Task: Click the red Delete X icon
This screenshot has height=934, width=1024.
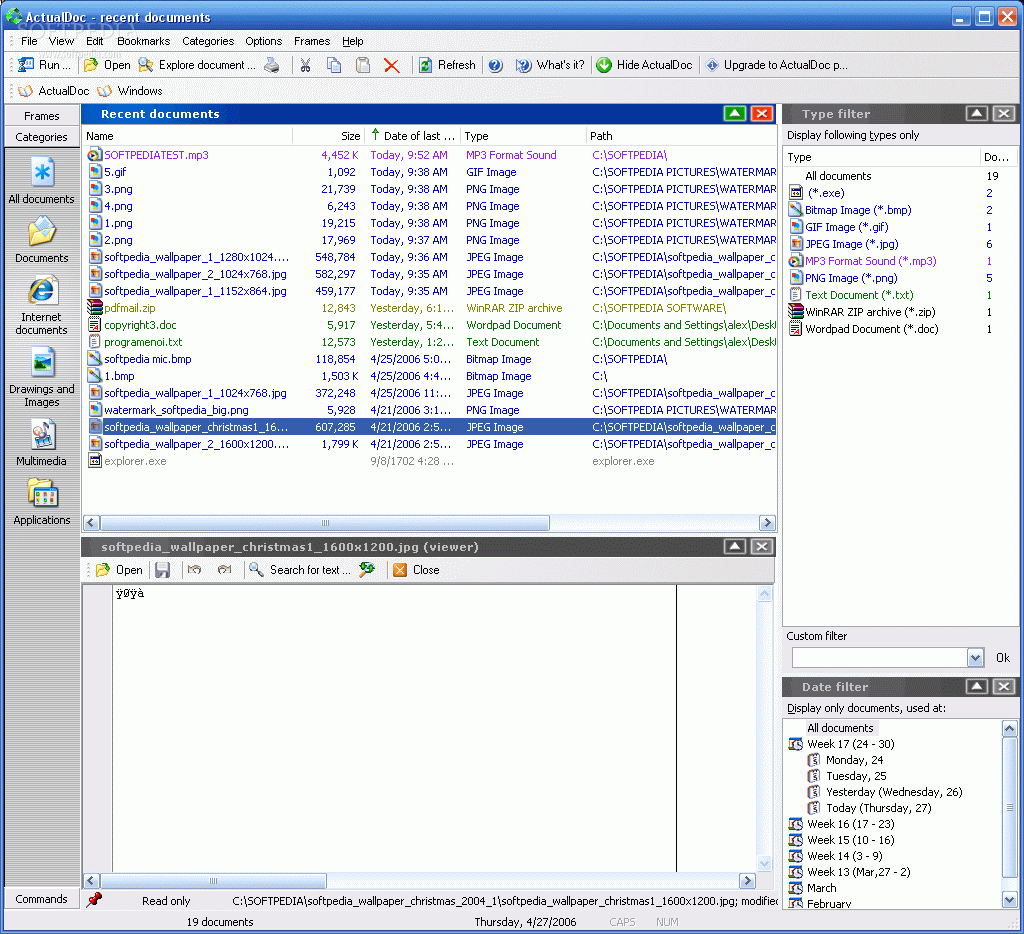Action: pyautogui.click(x=391, y=65)
